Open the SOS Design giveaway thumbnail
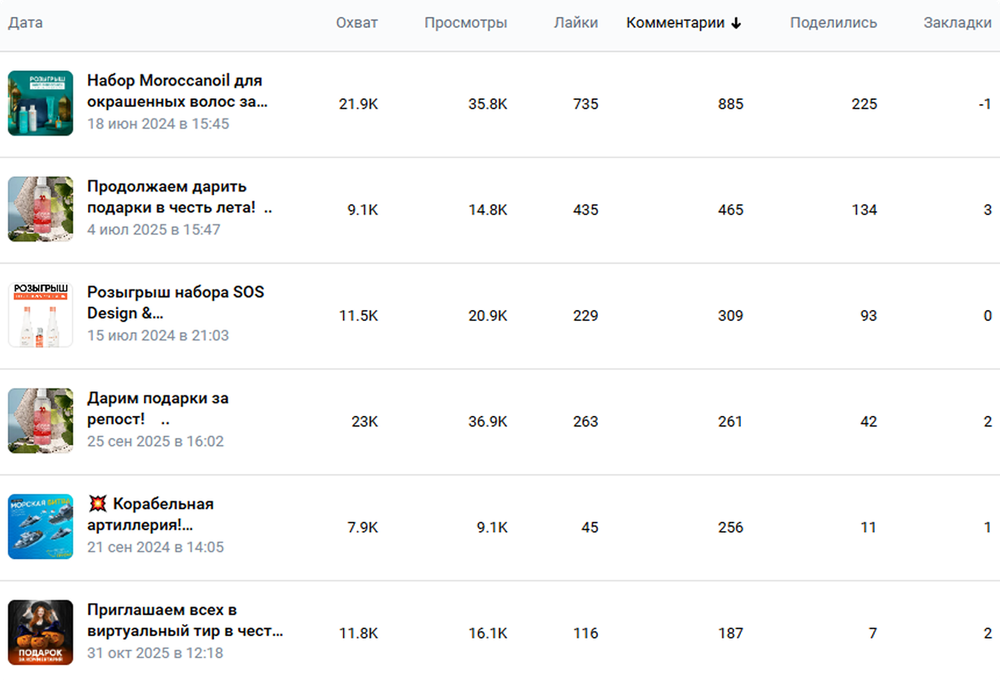The height and width of the screenshot is (681, 1000). [40, 315]
